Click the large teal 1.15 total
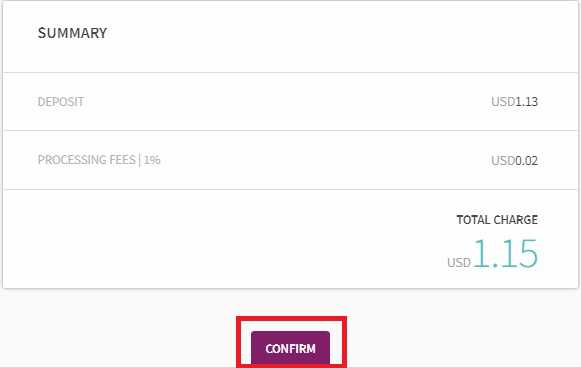This screenshot has width=581, height=368. (506, 253)
